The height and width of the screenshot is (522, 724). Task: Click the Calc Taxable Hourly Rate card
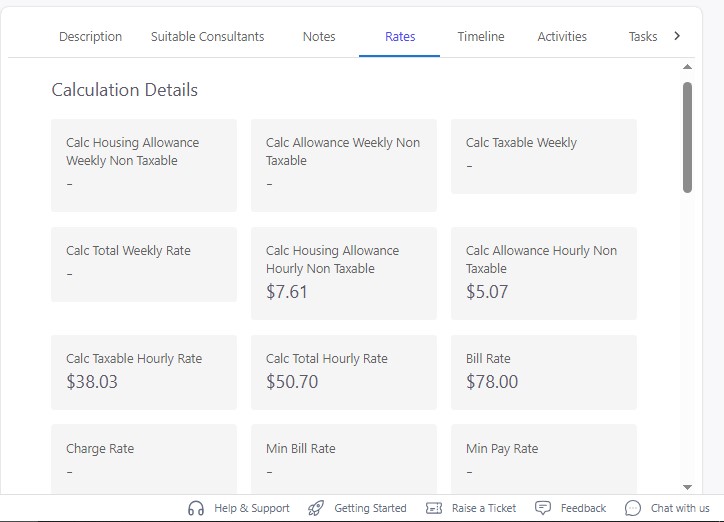click(144, 371)
